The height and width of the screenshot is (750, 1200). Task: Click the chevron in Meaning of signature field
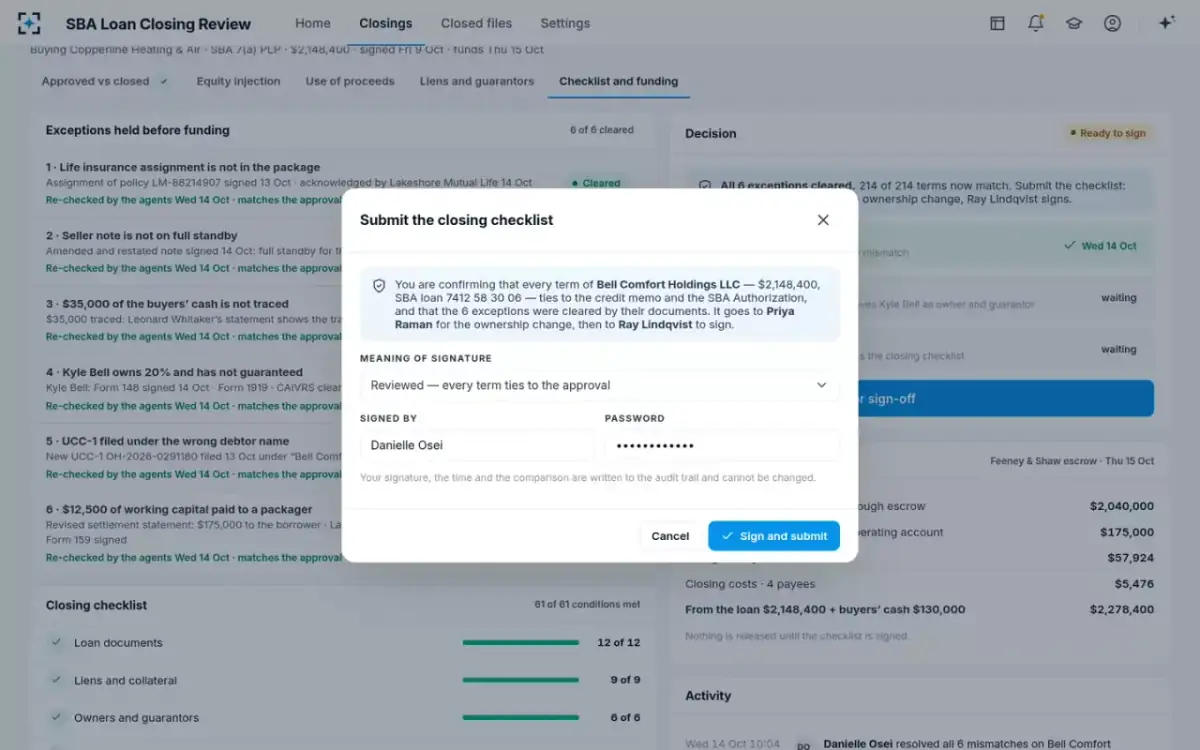[x=822, y=385]
